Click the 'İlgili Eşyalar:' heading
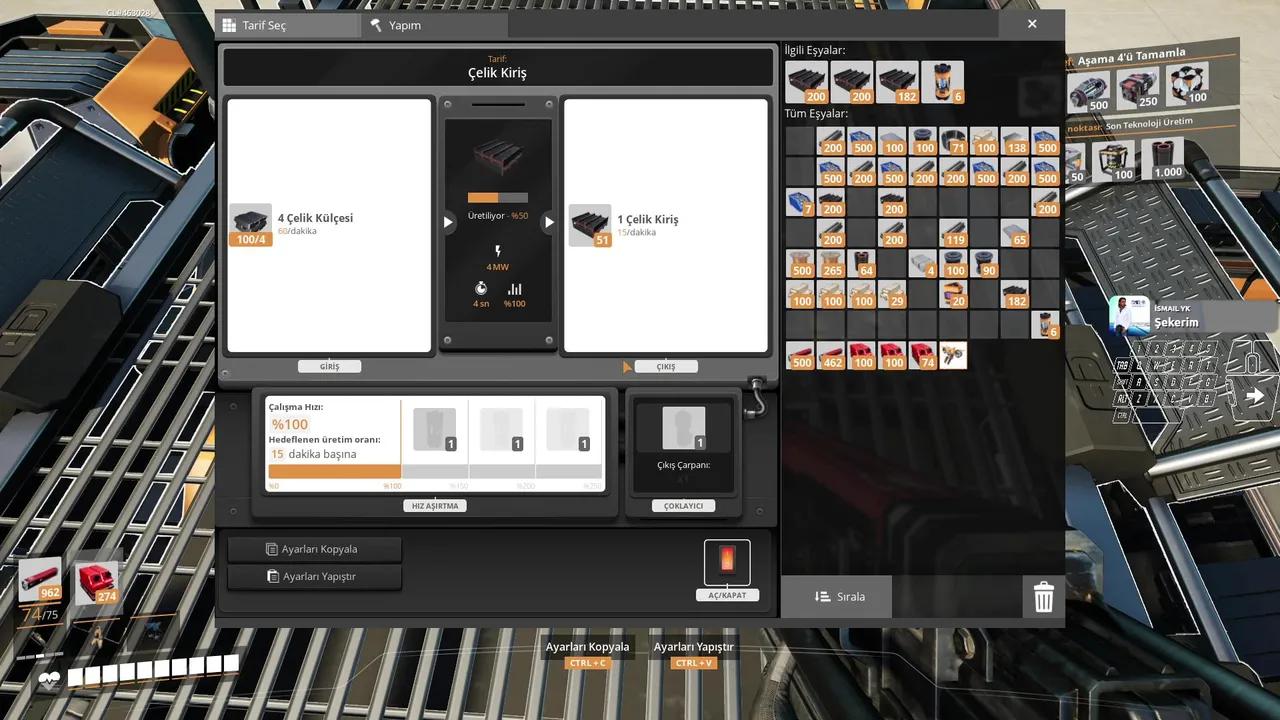Image resolution: width=1280 pixels, height=720 pixels. [815, 50]
